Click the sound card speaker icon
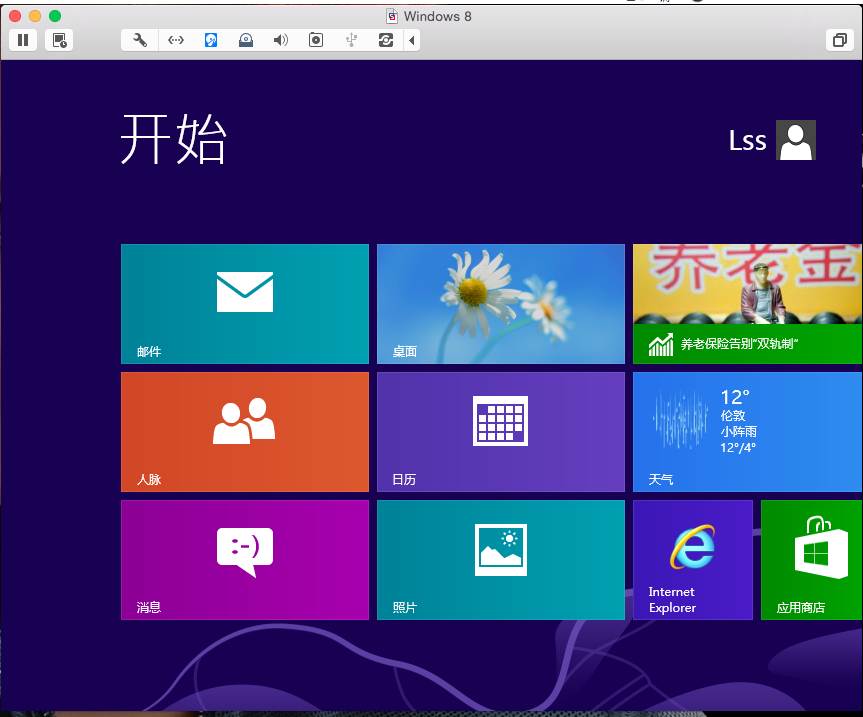The image size is (863, 717). [281, 40]
